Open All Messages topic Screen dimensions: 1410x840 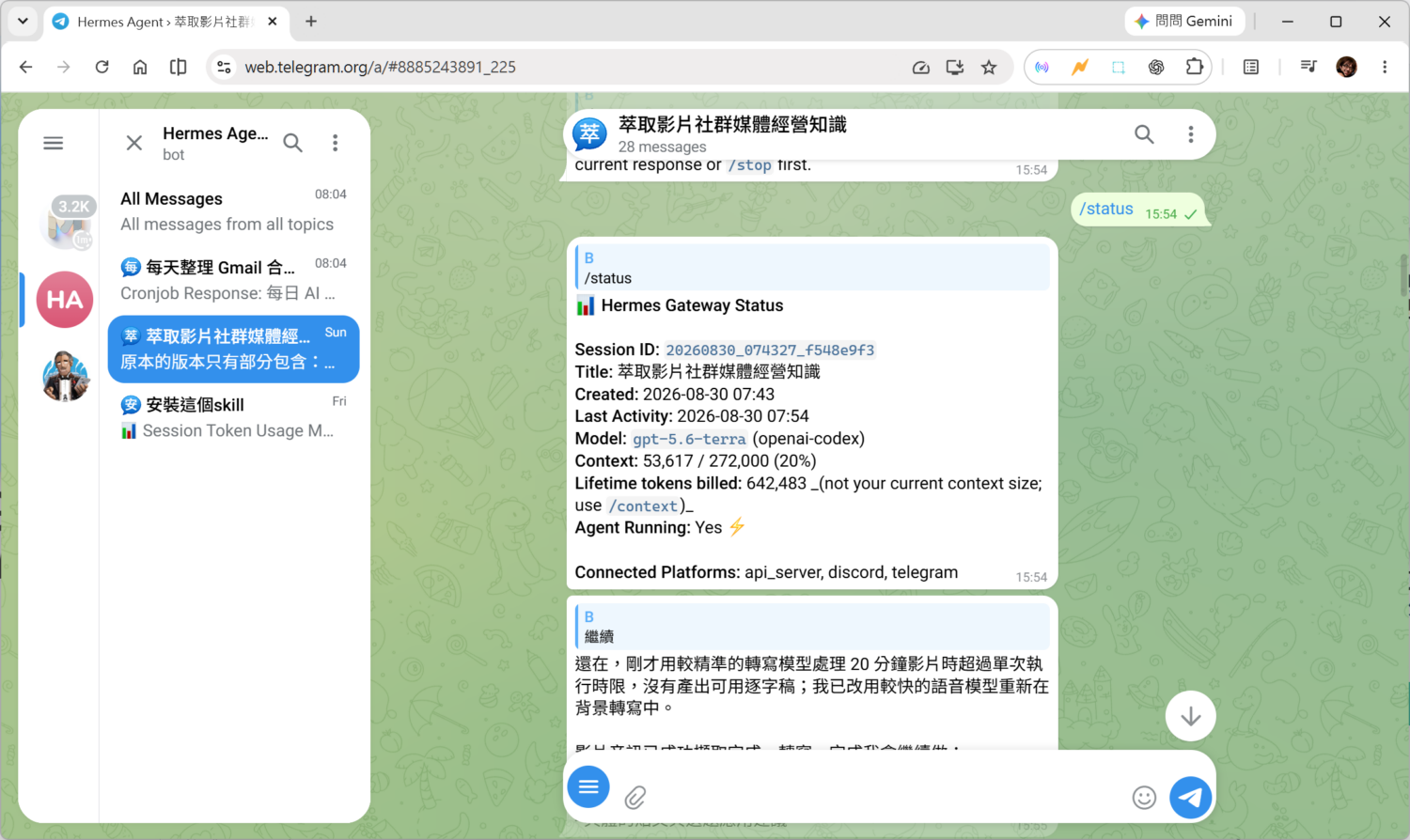coord(234,211)
